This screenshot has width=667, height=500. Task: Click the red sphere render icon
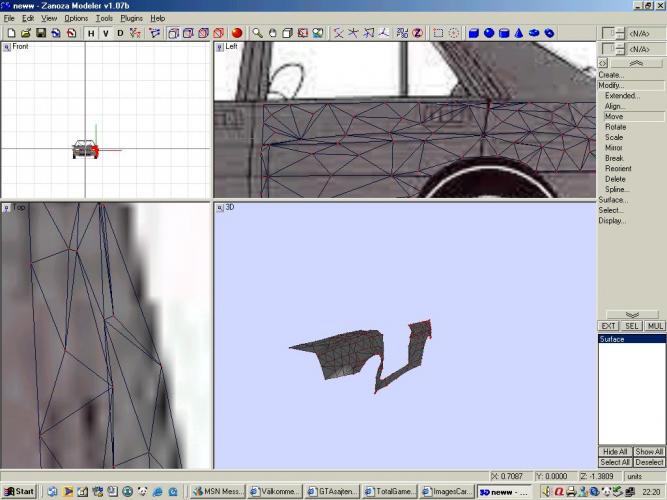point(237,33)
